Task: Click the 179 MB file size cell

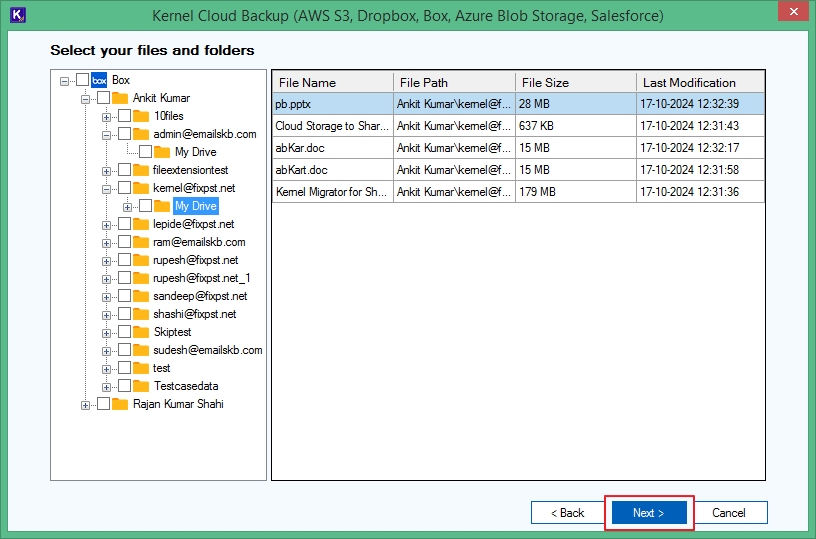Action: click(576, 192)
